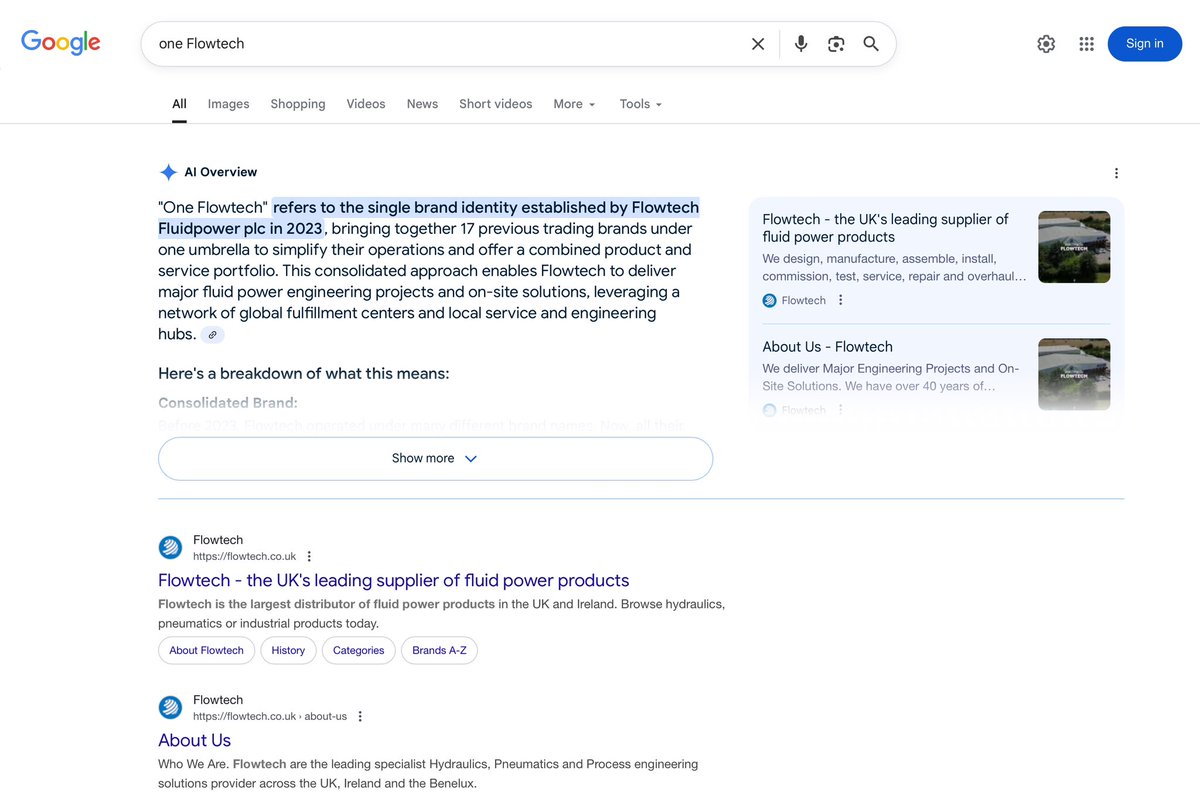Switch to Short videos tab
1200x802 pixels.
(496, 104)
